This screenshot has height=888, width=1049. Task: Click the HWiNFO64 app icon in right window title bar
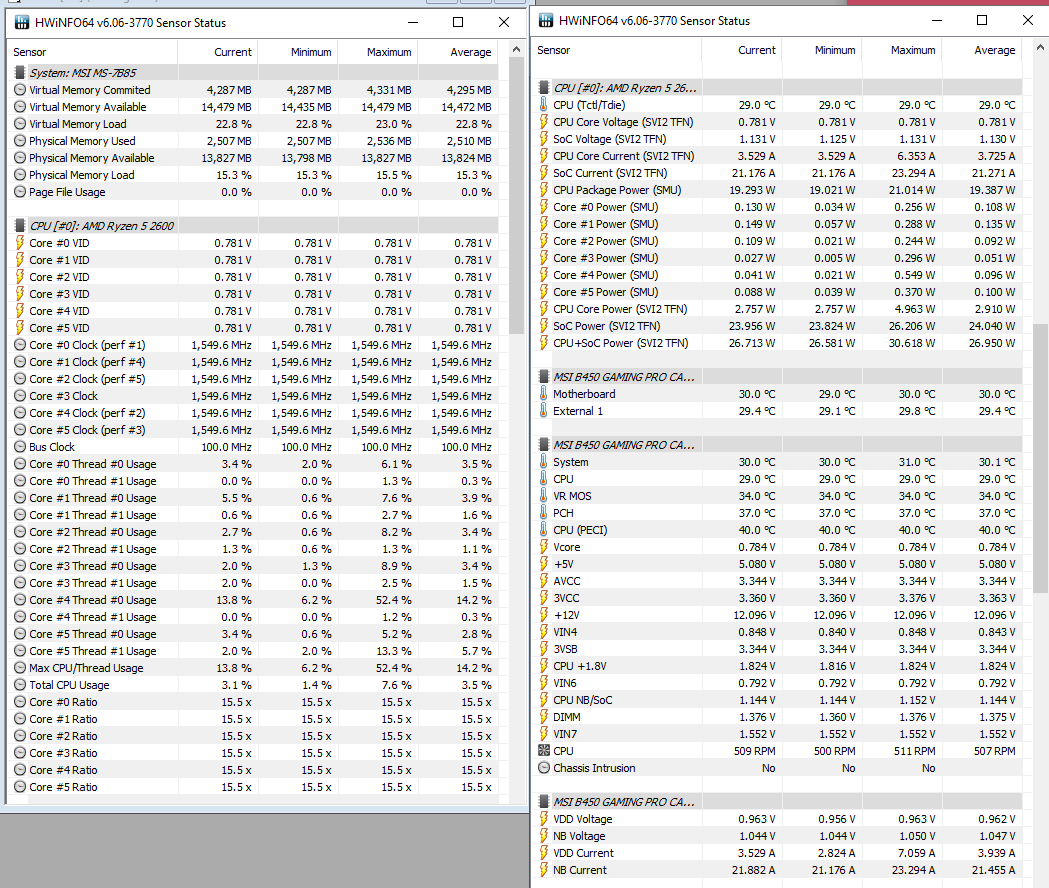[x=546, y=20]
